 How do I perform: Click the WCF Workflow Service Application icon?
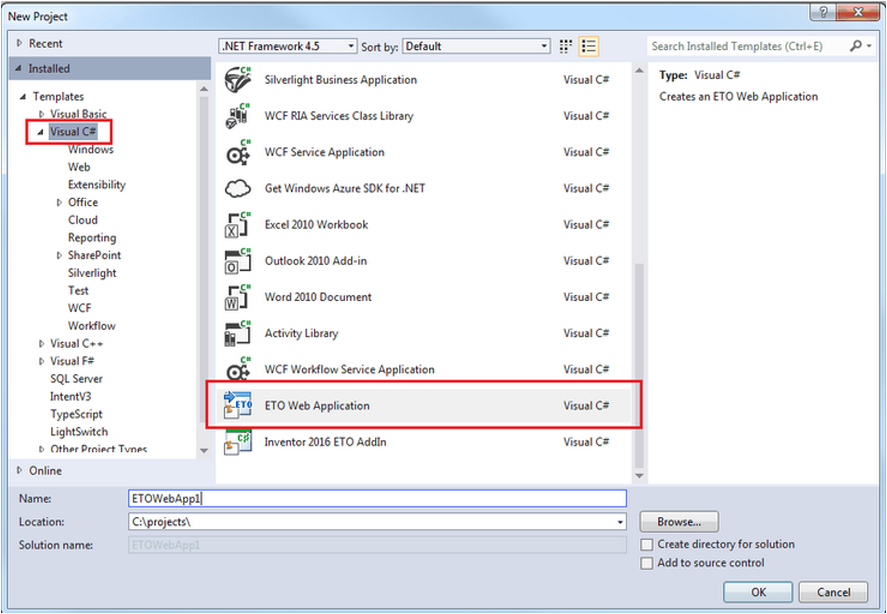click(x=238, y=369)
